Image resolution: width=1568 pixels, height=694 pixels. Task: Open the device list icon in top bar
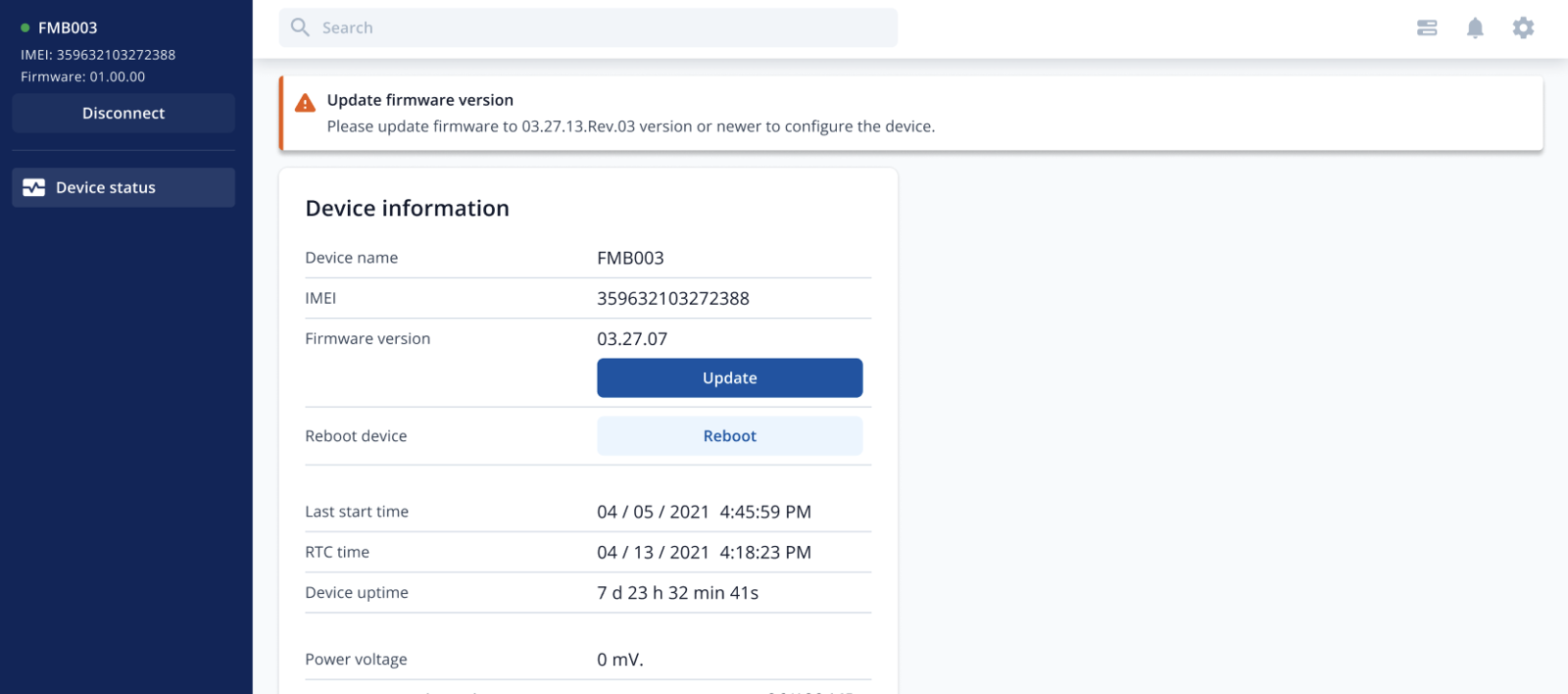coord(1427,27)
